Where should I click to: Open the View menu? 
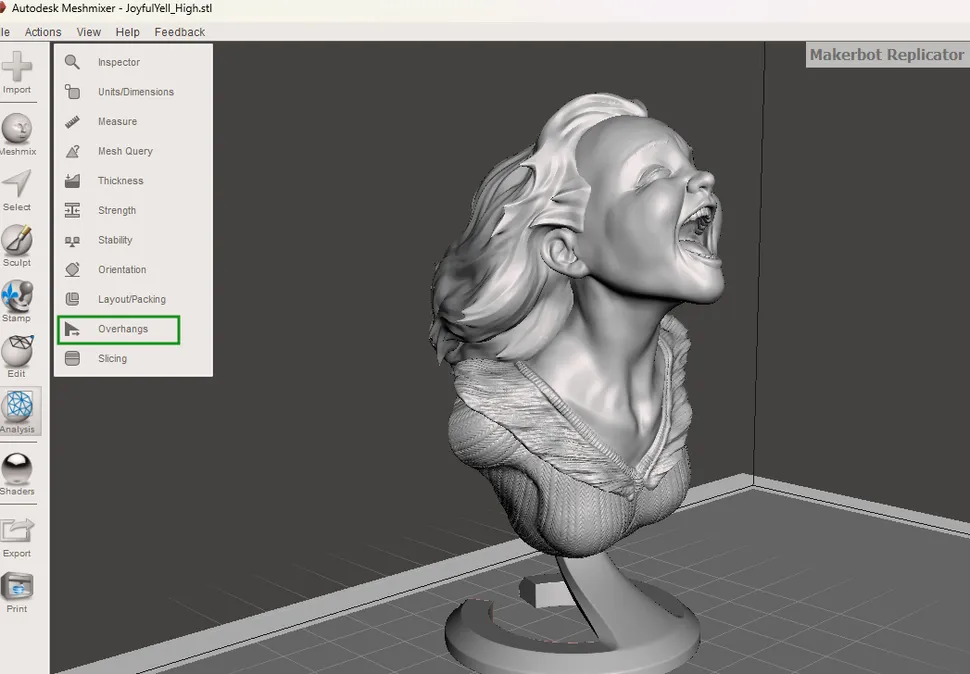[x=88, y=32]
